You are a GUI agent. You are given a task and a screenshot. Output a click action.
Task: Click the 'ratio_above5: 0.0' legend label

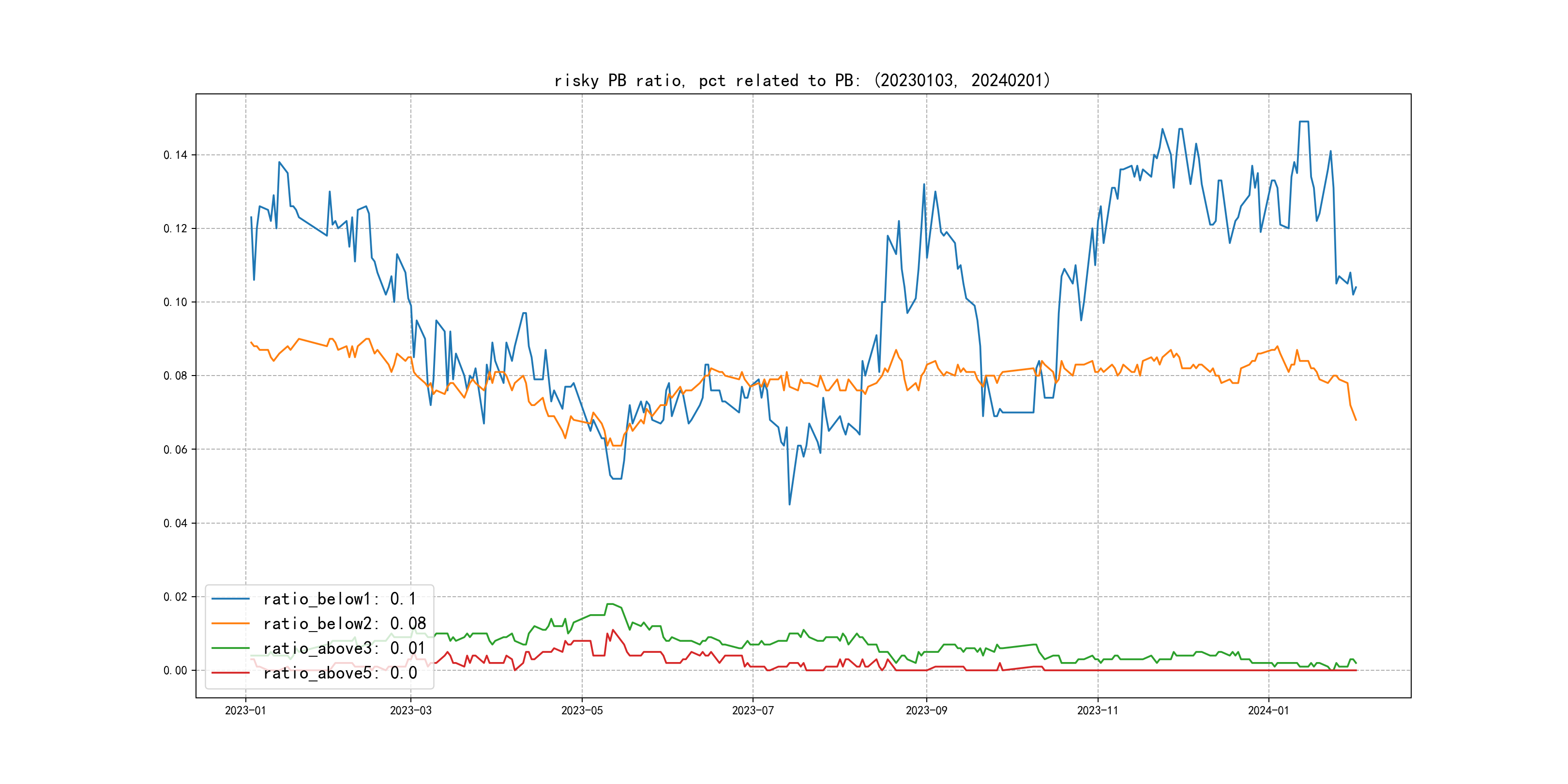(x=340, y=673)
